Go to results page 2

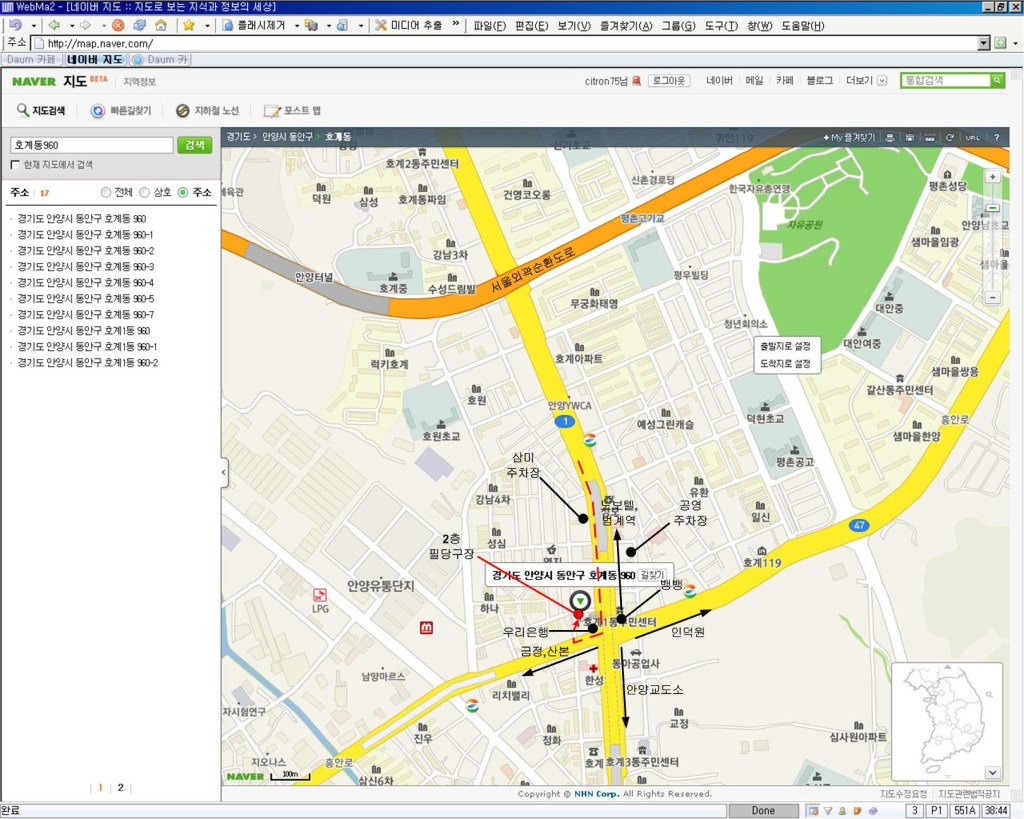120,787
